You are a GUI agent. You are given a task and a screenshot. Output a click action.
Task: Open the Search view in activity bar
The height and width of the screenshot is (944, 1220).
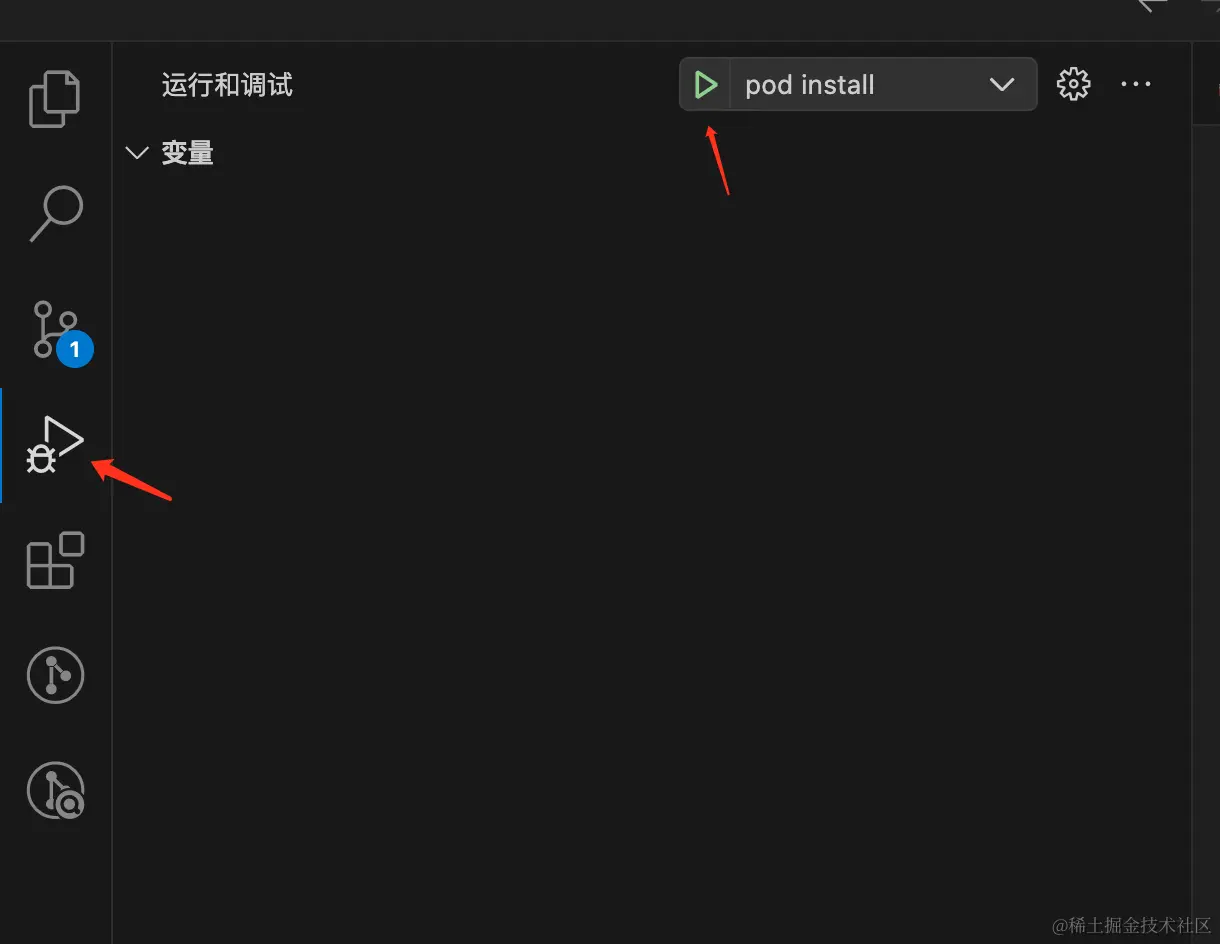(x=55, y=213)
